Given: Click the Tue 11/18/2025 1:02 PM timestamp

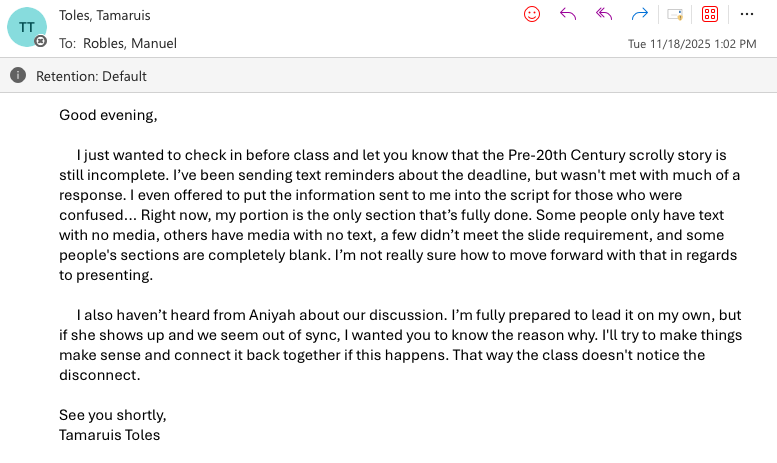Looking at the screenshot, I should 692,44.
